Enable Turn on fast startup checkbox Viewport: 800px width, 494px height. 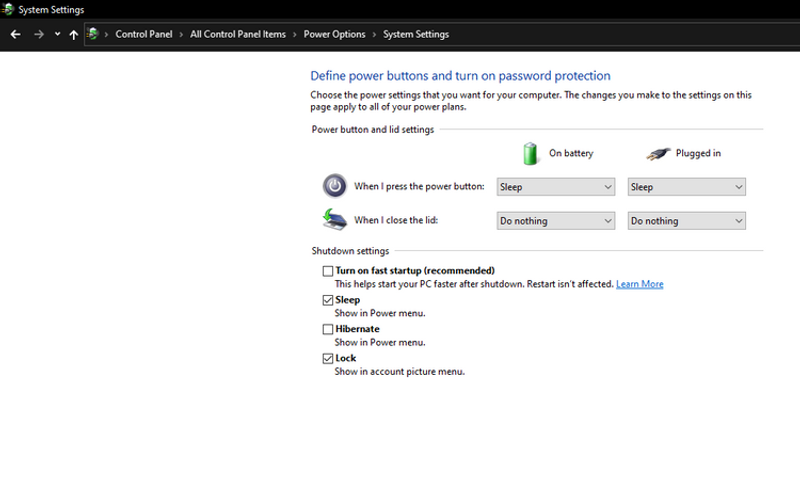coord(328,271)
